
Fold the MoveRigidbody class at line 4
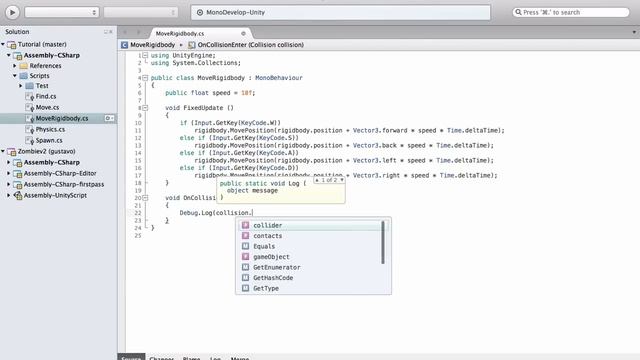[x=145, y=78]
